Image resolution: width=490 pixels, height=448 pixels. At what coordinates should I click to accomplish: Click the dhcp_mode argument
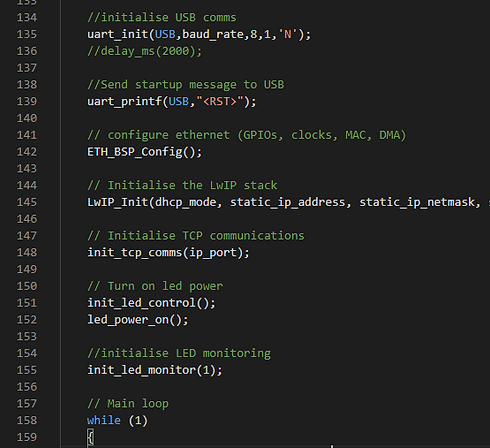[x=186, y=202]
